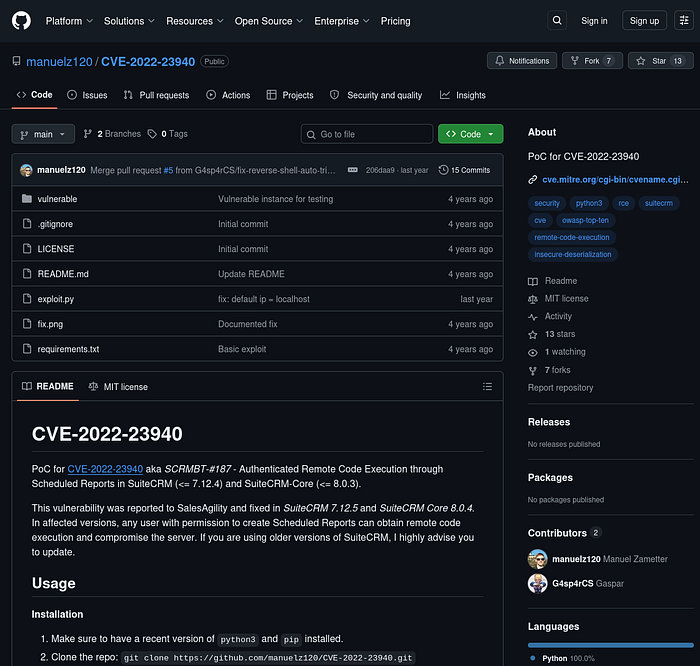Click the commit message ellipsis icon
700x666 pixels.
(x=352, y=170)
